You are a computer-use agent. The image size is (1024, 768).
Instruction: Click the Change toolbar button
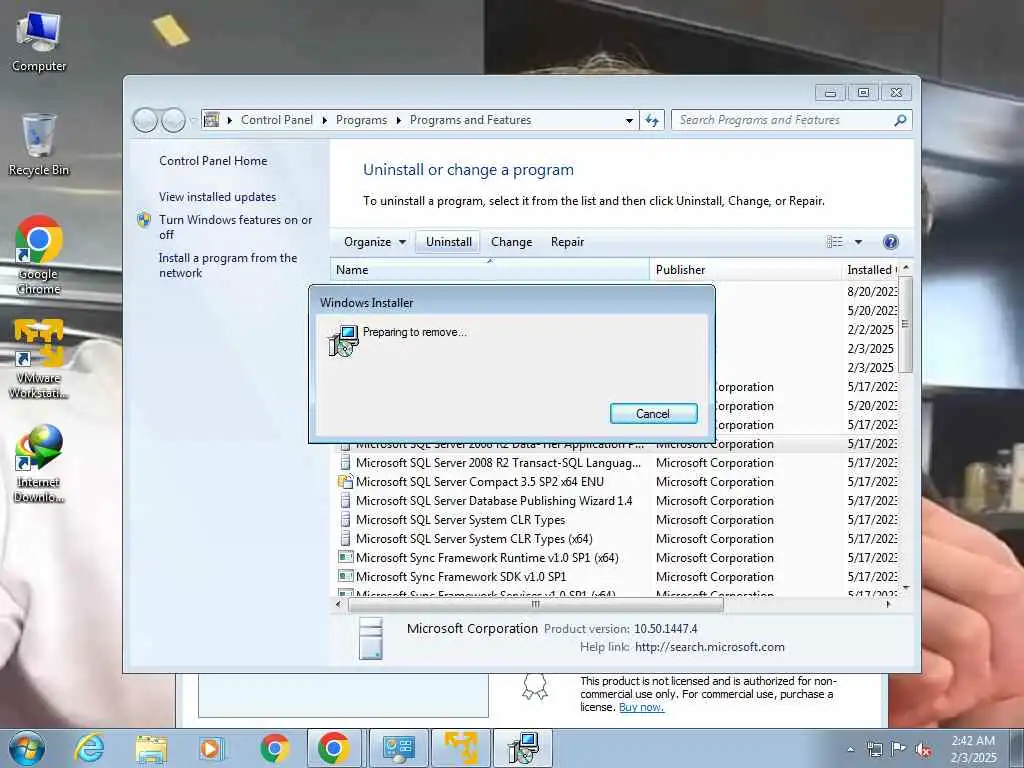click(x=511, y=242)
